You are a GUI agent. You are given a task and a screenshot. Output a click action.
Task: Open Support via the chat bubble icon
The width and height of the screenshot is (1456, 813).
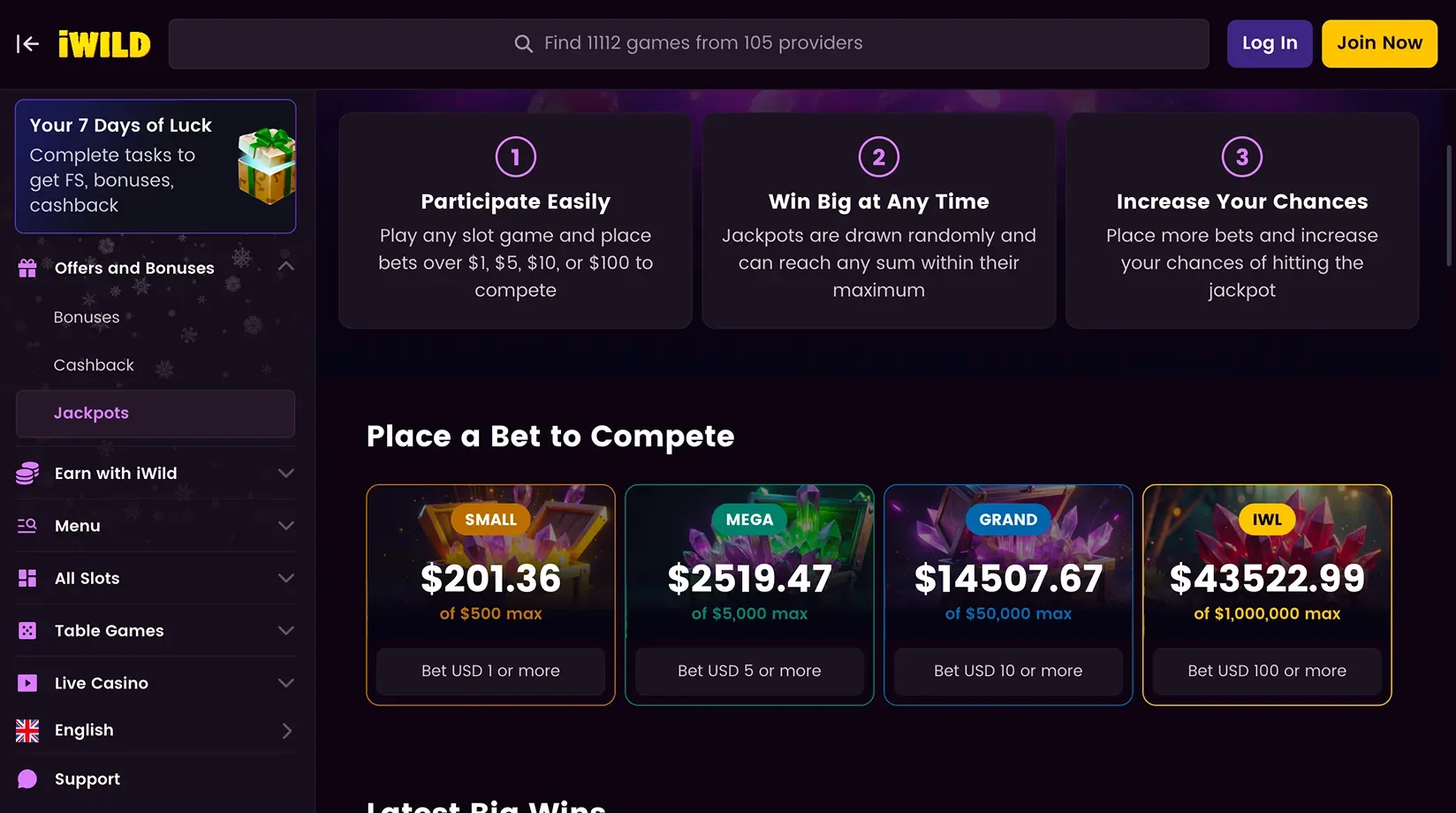[27, 779]
